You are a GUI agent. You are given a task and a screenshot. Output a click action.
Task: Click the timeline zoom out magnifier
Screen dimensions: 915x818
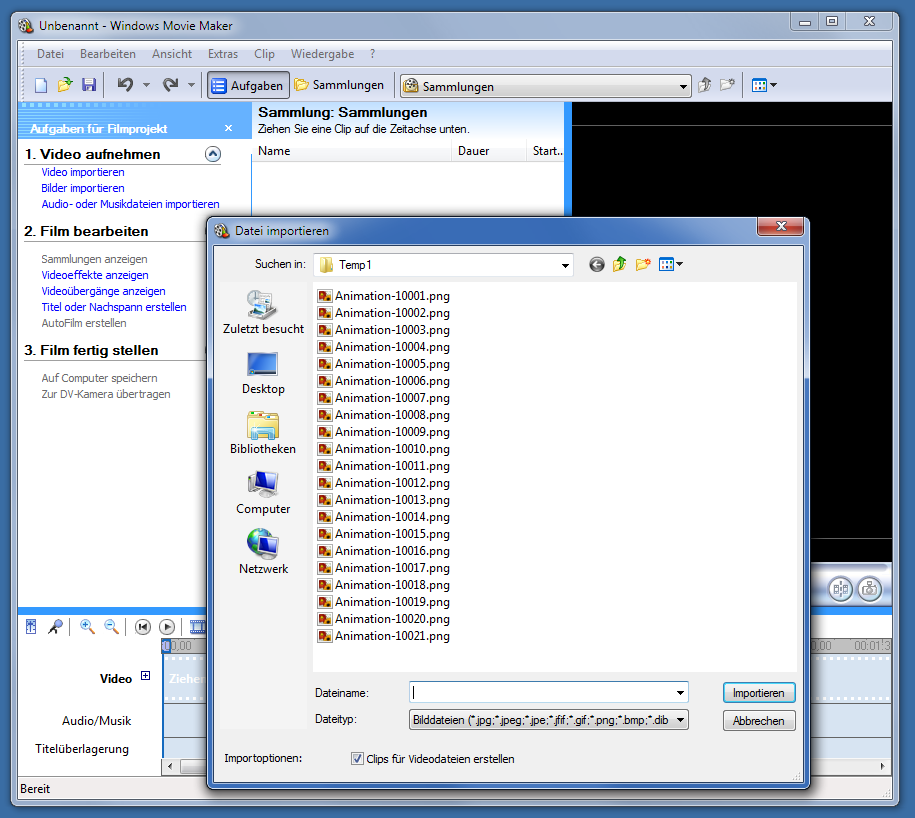111,627
